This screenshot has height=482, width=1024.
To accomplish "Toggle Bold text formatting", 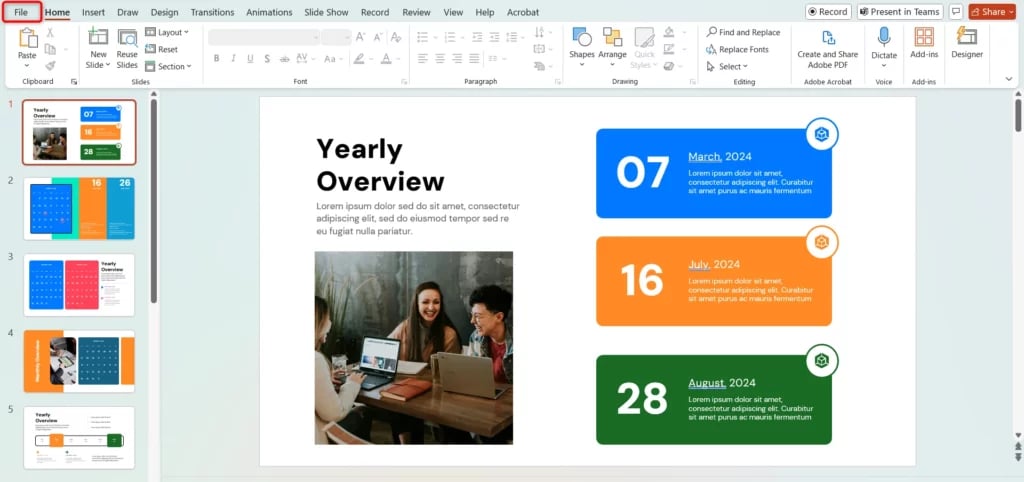I will pos(214,58).
